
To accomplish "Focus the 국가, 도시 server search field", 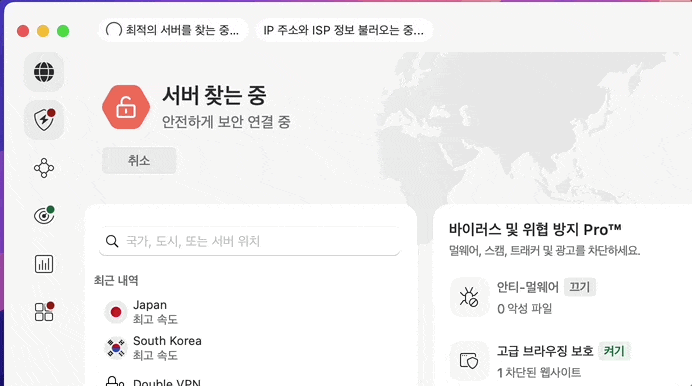I will (250, 241).
